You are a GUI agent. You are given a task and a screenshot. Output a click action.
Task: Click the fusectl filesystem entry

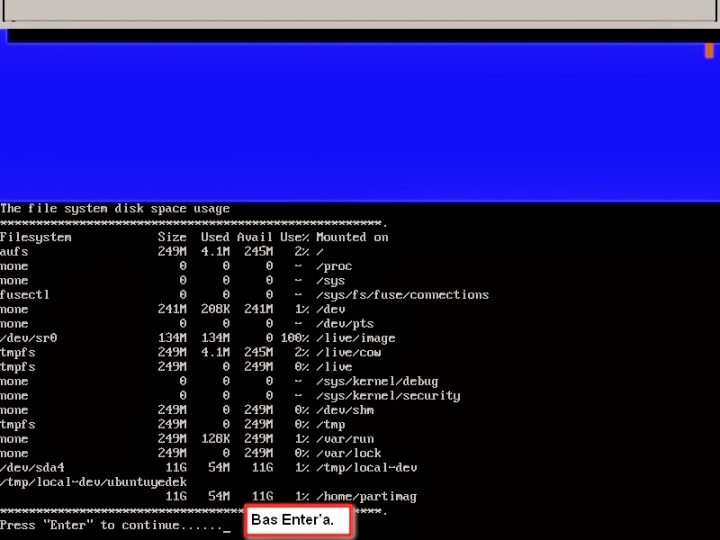25,295
